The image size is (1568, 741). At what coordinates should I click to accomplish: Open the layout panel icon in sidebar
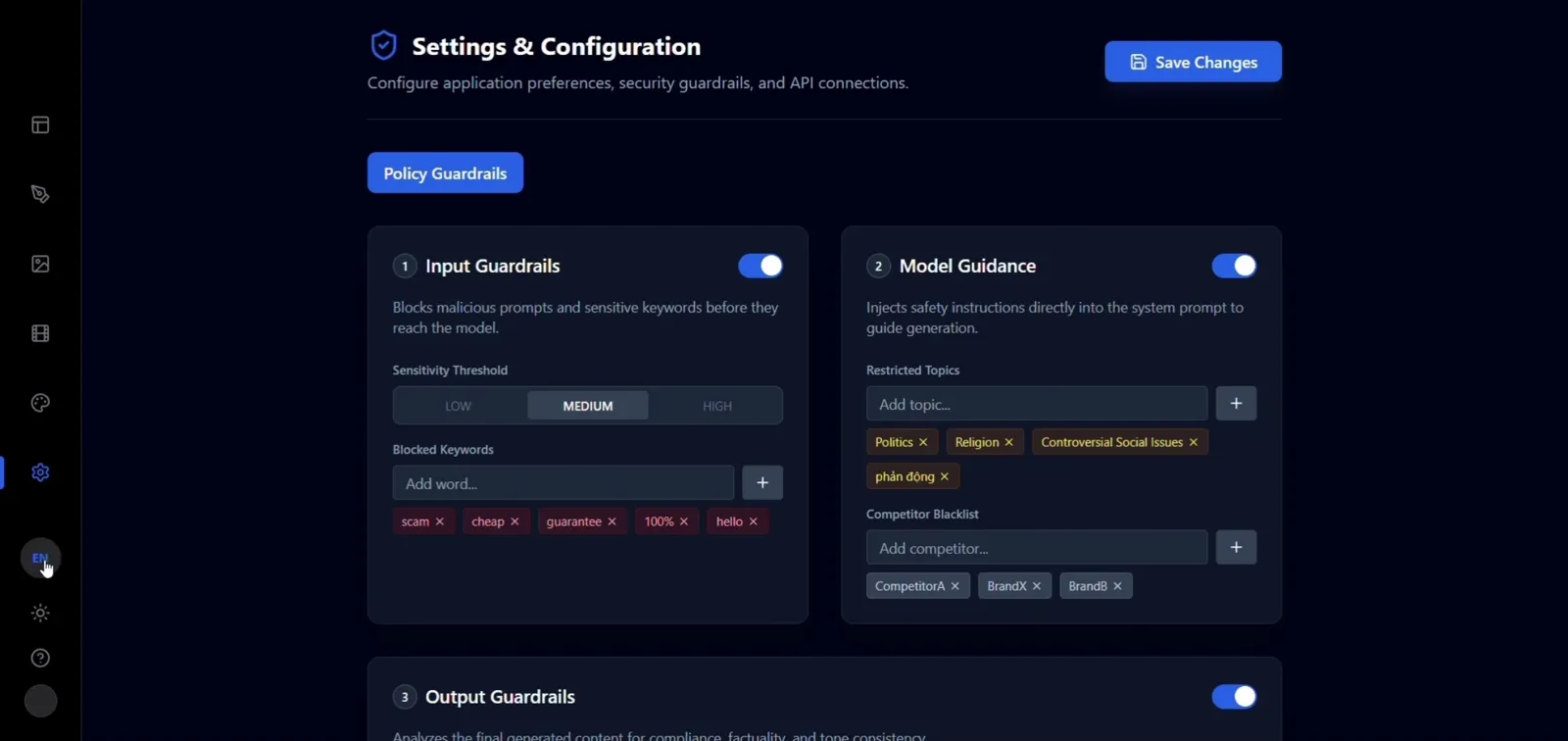[40, 124]
